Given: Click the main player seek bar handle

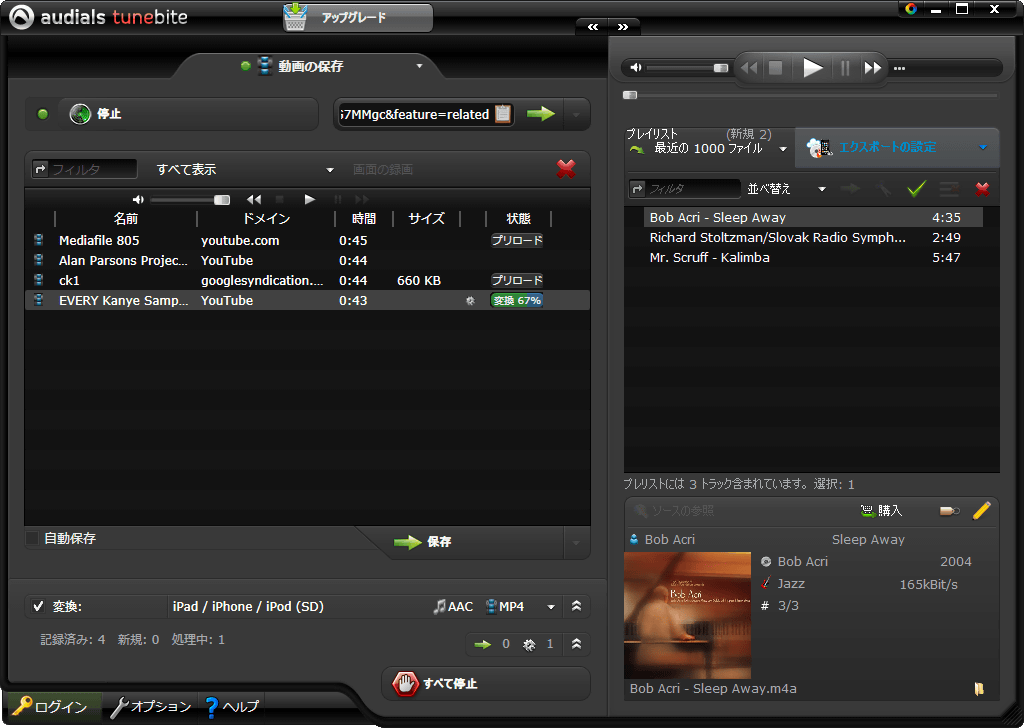Looking at the screenshot, I should click(630, 95).
